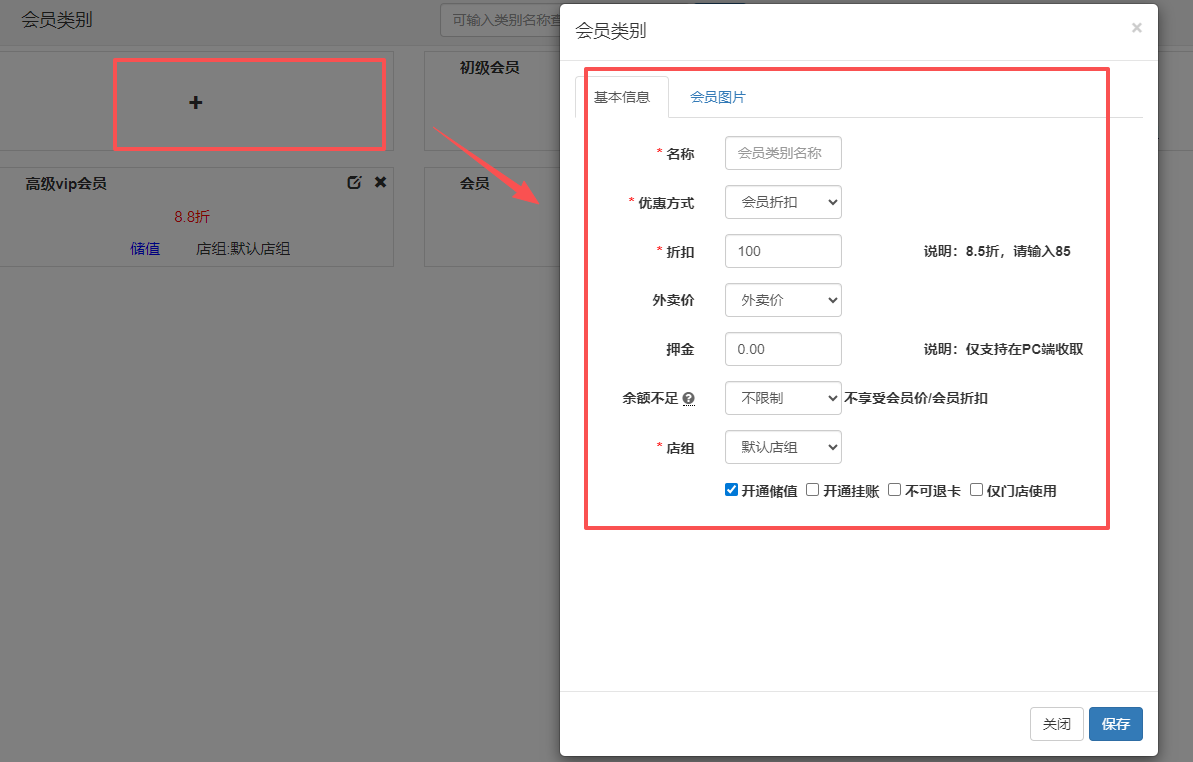Select the 店组 dropdown

(x=783, y=447)
